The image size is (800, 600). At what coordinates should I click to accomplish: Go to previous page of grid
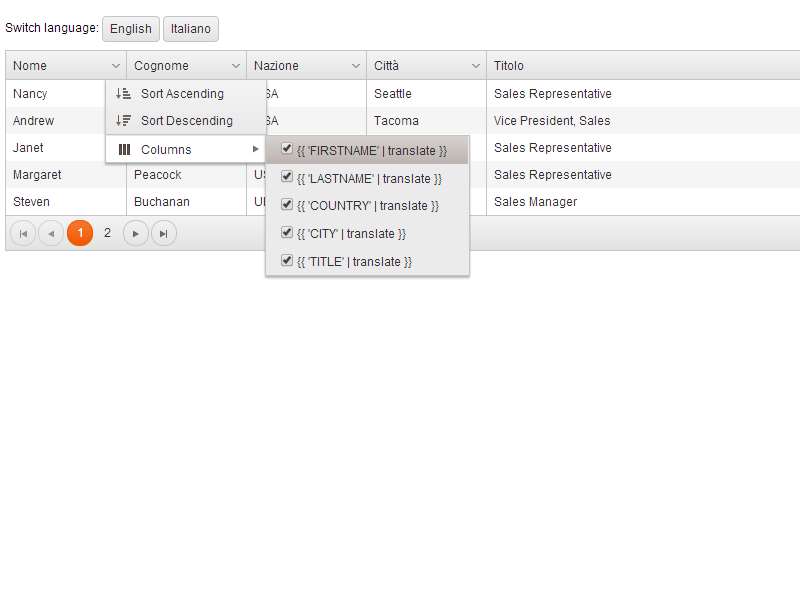(x=51, y=233)
